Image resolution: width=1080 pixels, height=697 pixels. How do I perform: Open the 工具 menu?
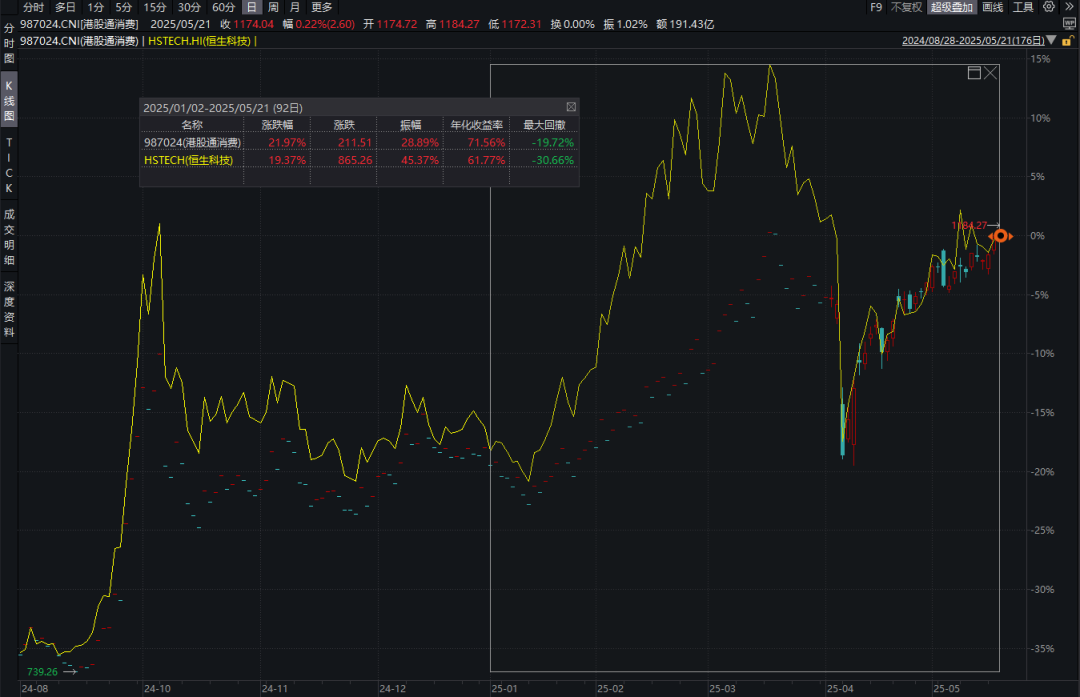1023,7
